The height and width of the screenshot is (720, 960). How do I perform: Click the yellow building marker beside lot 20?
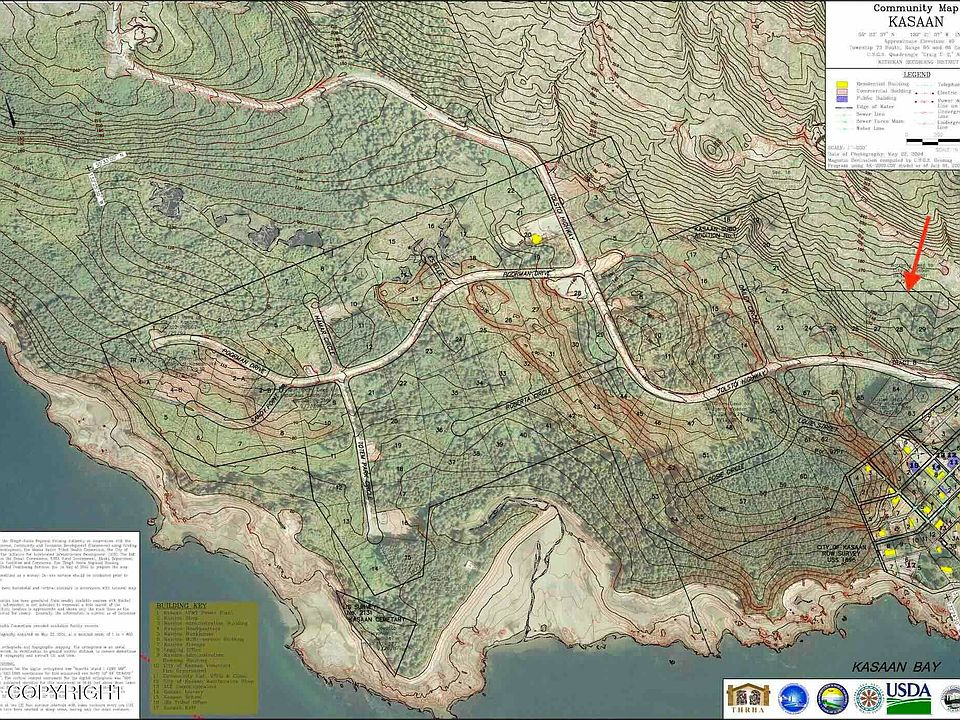point(537,239)
